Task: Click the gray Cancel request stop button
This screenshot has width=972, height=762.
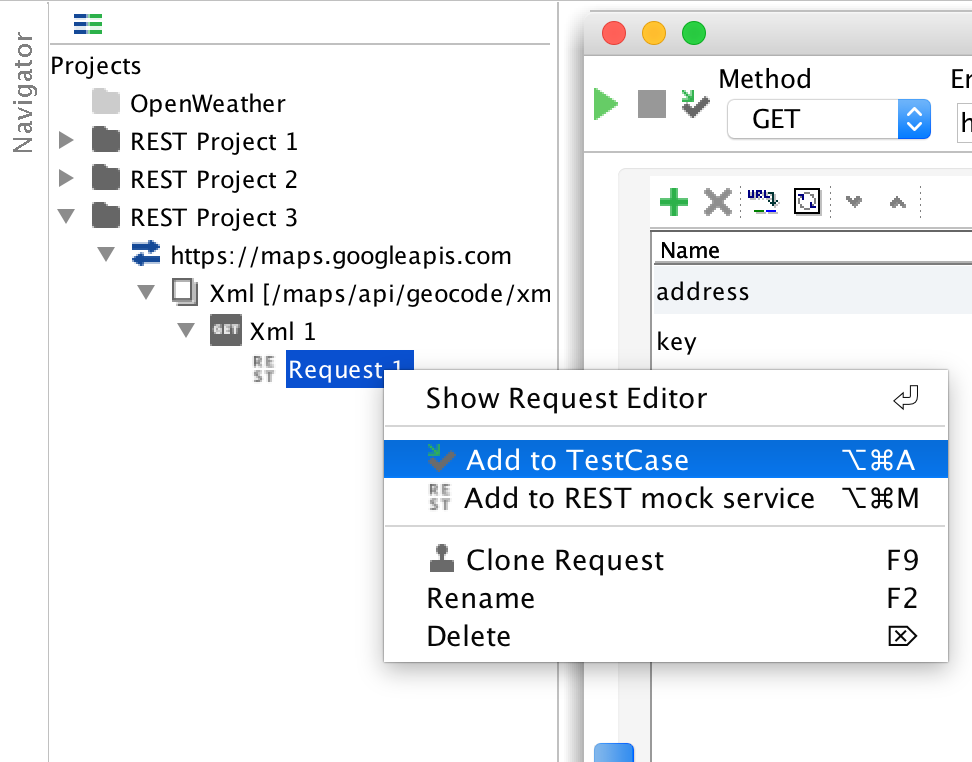Action: 652,104
